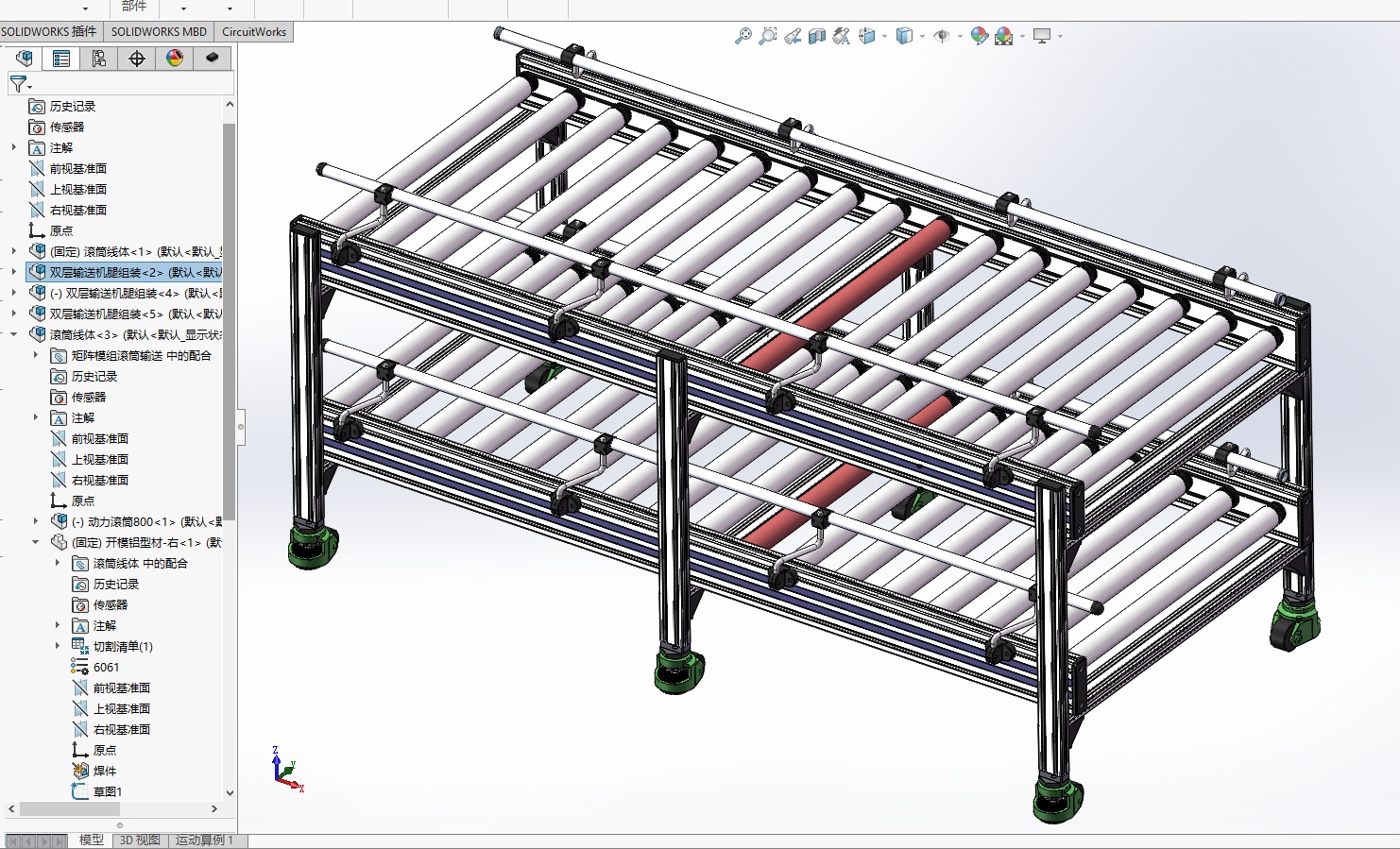This screenshot has width=1400, height=849.
Task: Open the dropdown arrow beside View Settings
Action: click(x=1060, y=37)
